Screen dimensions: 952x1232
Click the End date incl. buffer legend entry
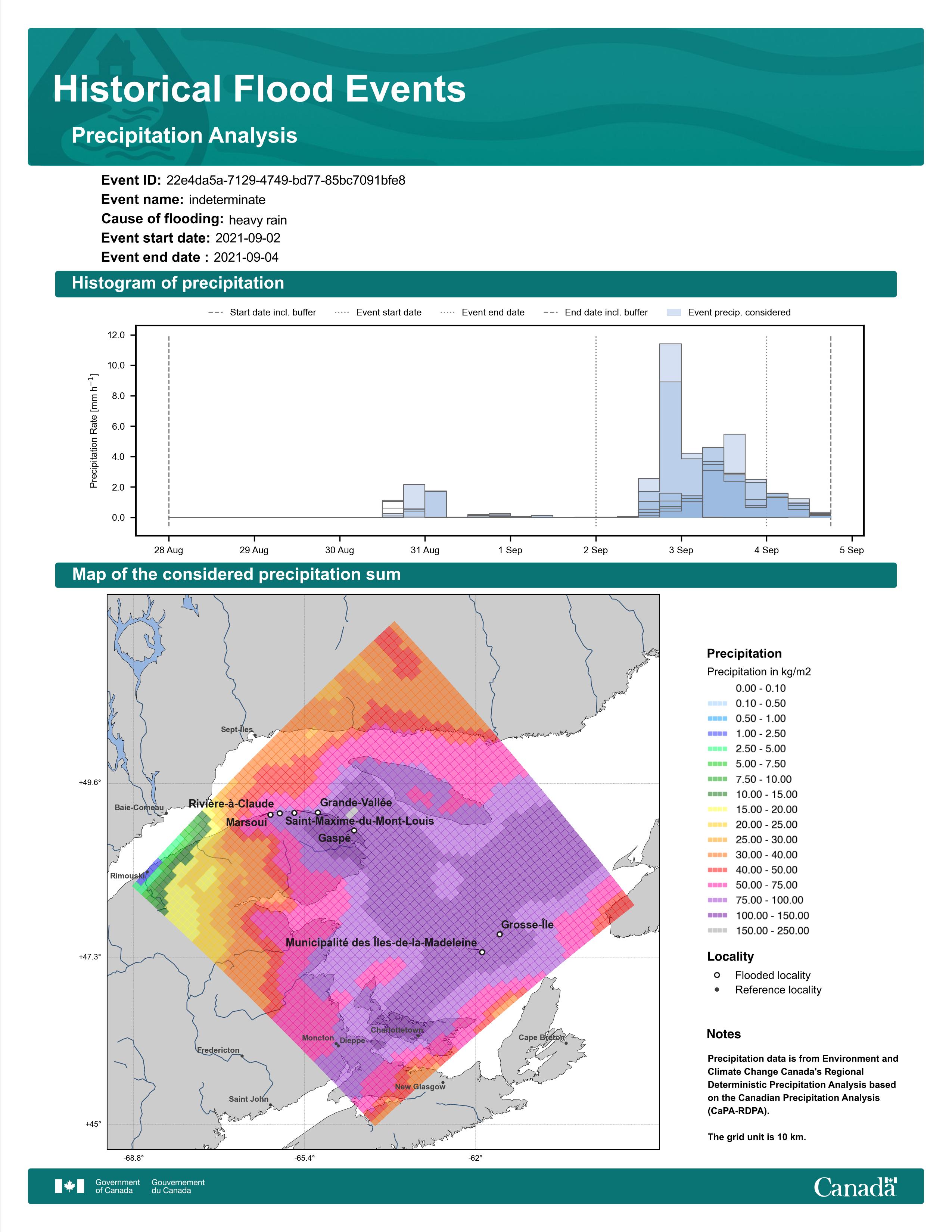tap(595, 312)
